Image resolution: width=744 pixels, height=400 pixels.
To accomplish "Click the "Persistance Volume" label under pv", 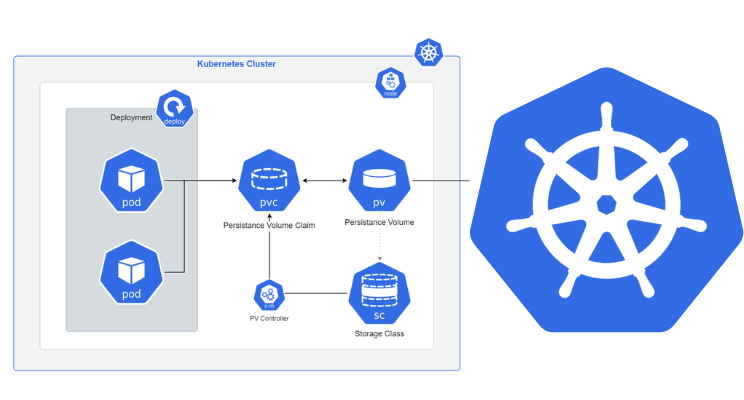I will tap(379, 220).
